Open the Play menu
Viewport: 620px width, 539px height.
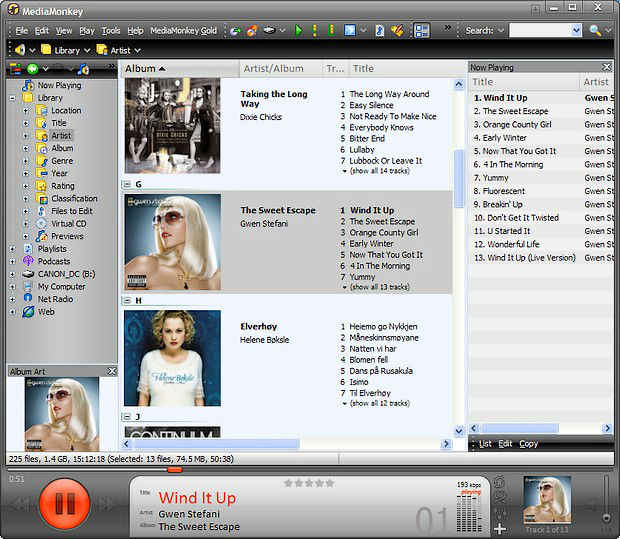pos(87,30)
